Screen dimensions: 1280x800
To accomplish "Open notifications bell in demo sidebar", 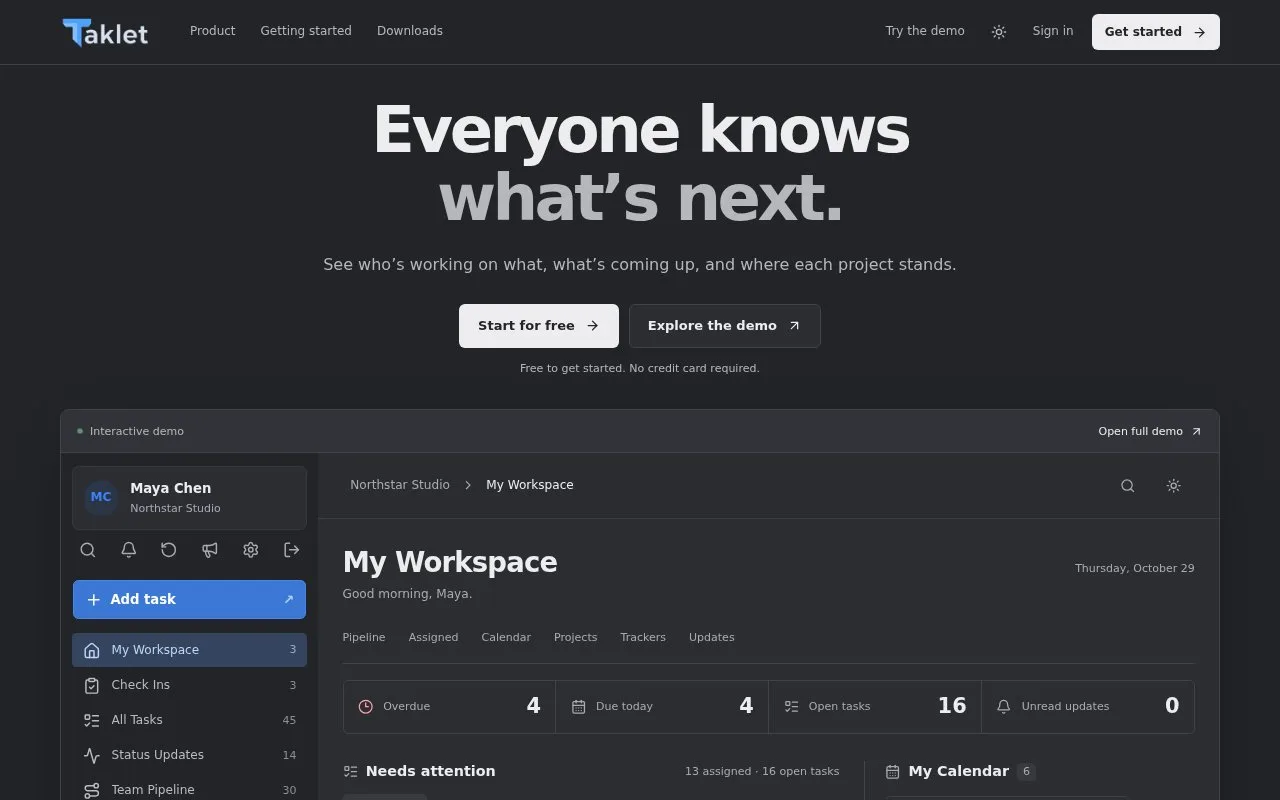I will (x=129, y=550).
